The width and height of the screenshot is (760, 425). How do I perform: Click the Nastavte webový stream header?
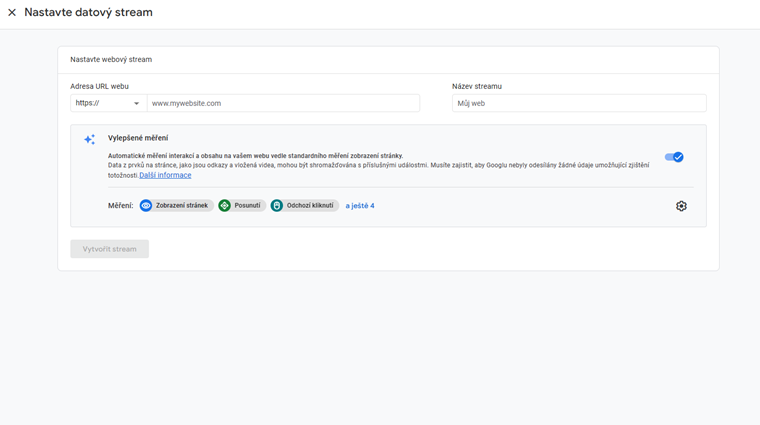point(111,60)
